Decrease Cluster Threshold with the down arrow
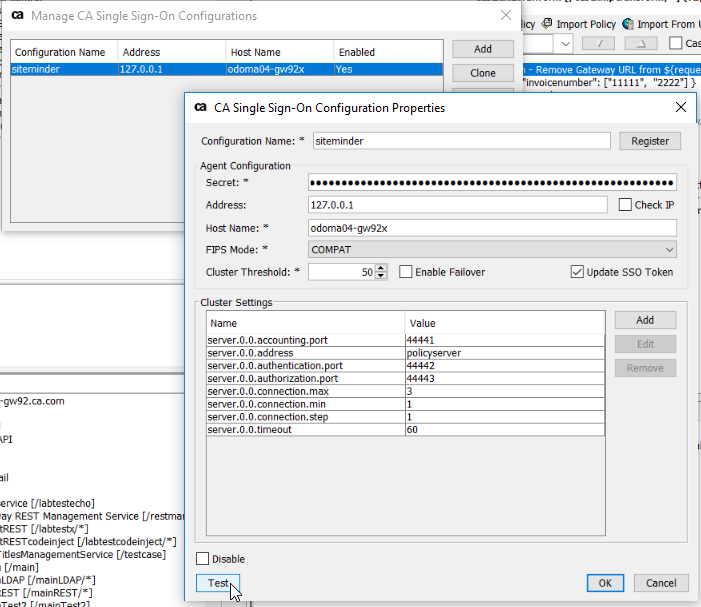Screen dimensions: 701x607 380,275
